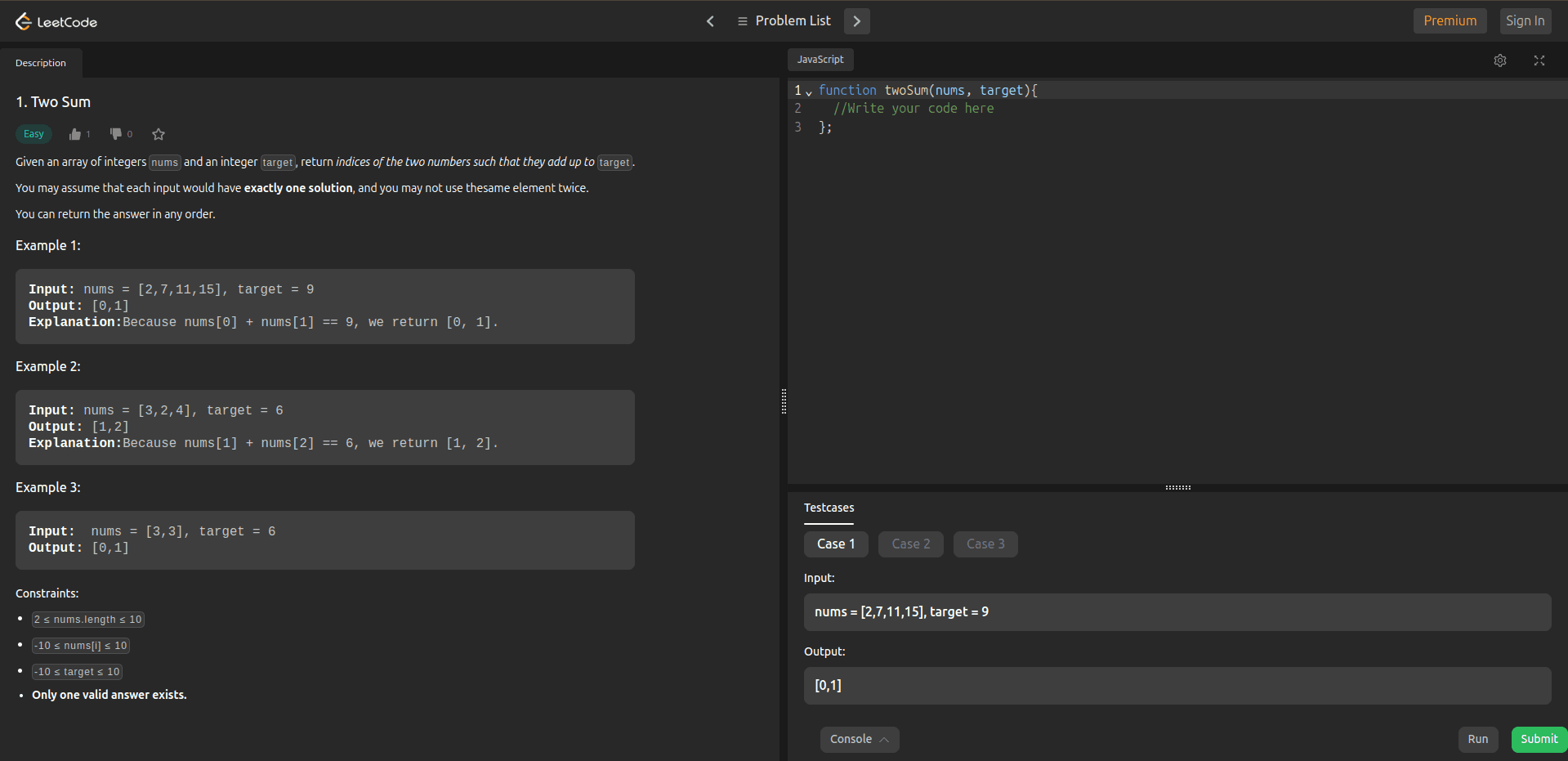The width and height of the screenshot is (1568, 761).
Task: Click line number 3 in editor
Action: tap(798, 128)
